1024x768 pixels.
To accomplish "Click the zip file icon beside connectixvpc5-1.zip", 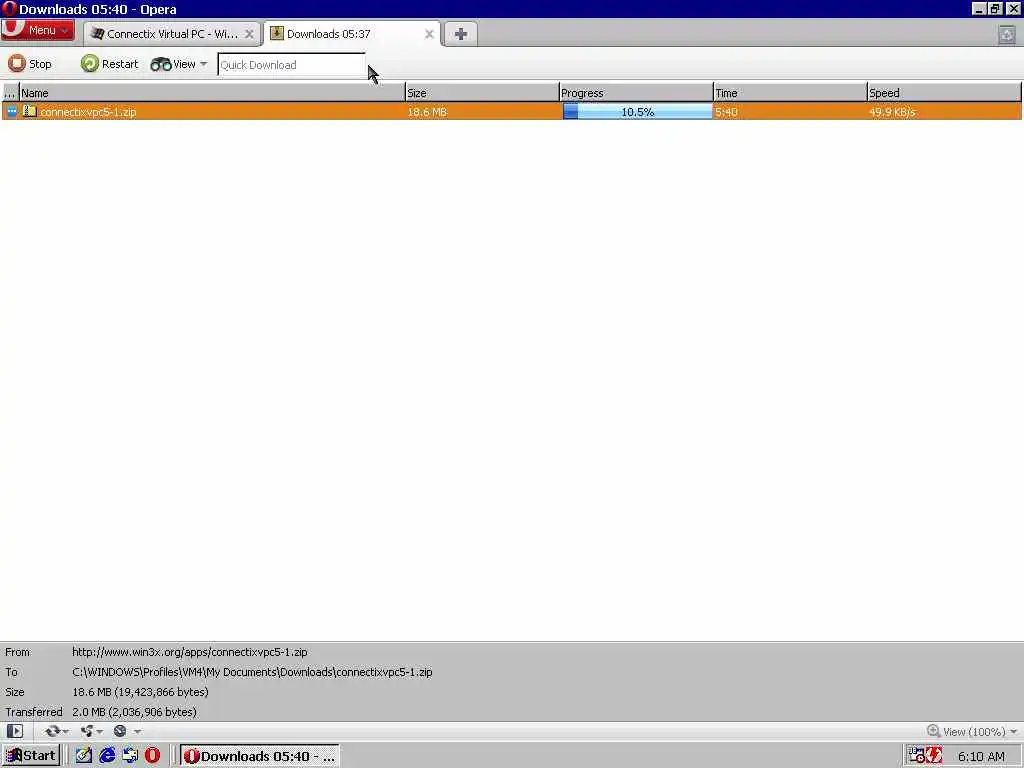I will click(29, 111).
